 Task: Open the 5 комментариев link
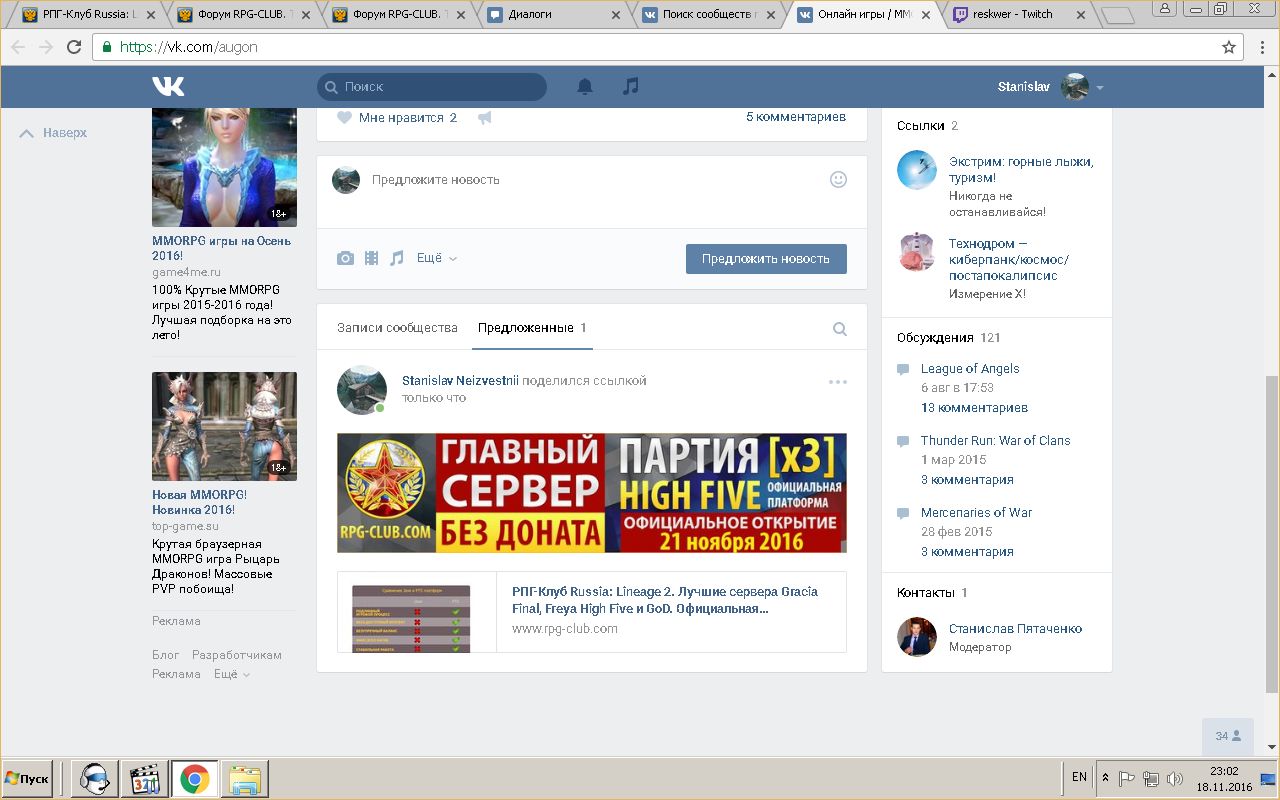click(x=796, y=117)
